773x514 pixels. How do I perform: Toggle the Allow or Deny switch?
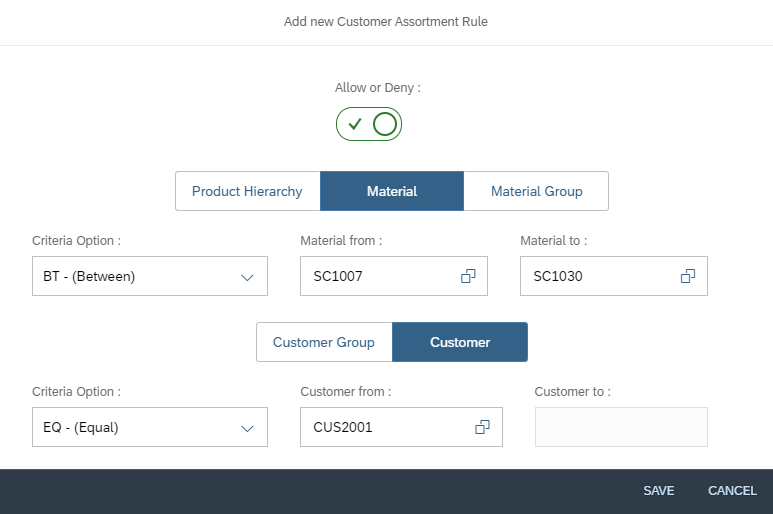[369, 124]
